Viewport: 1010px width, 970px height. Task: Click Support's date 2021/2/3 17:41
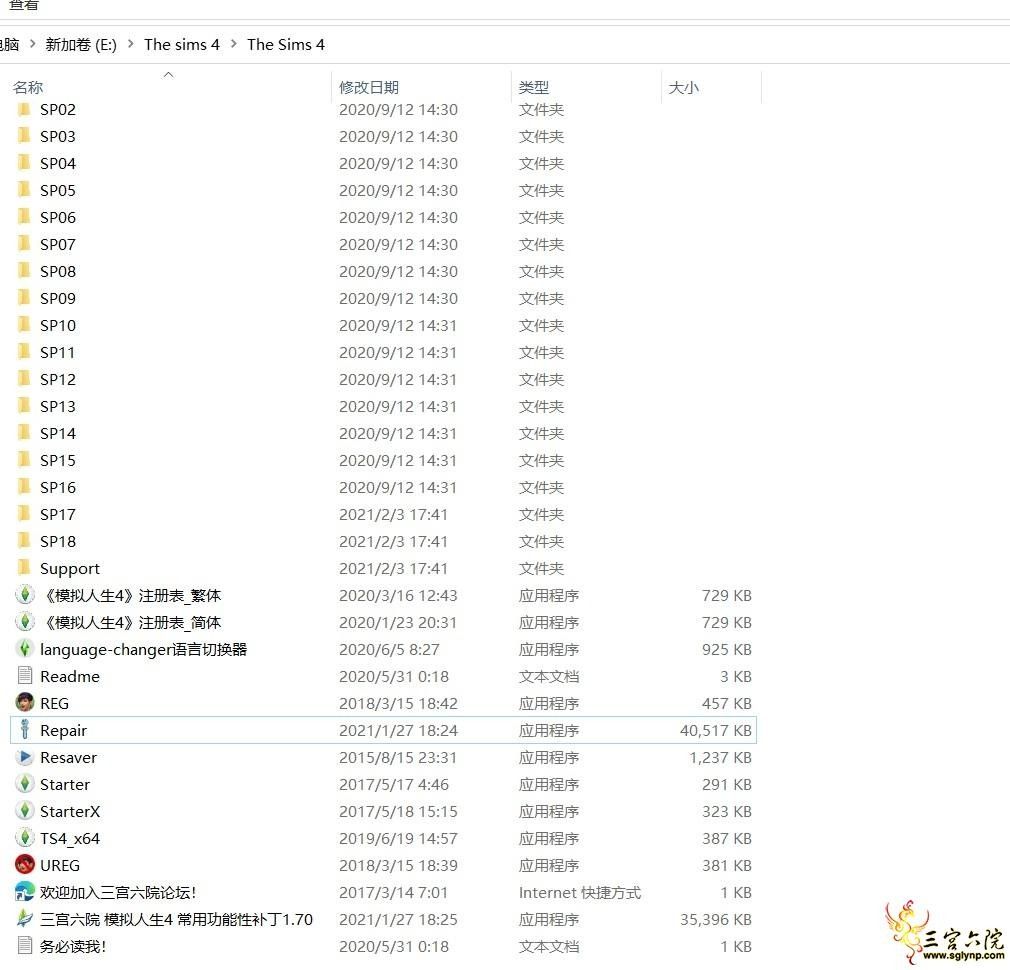393,569
